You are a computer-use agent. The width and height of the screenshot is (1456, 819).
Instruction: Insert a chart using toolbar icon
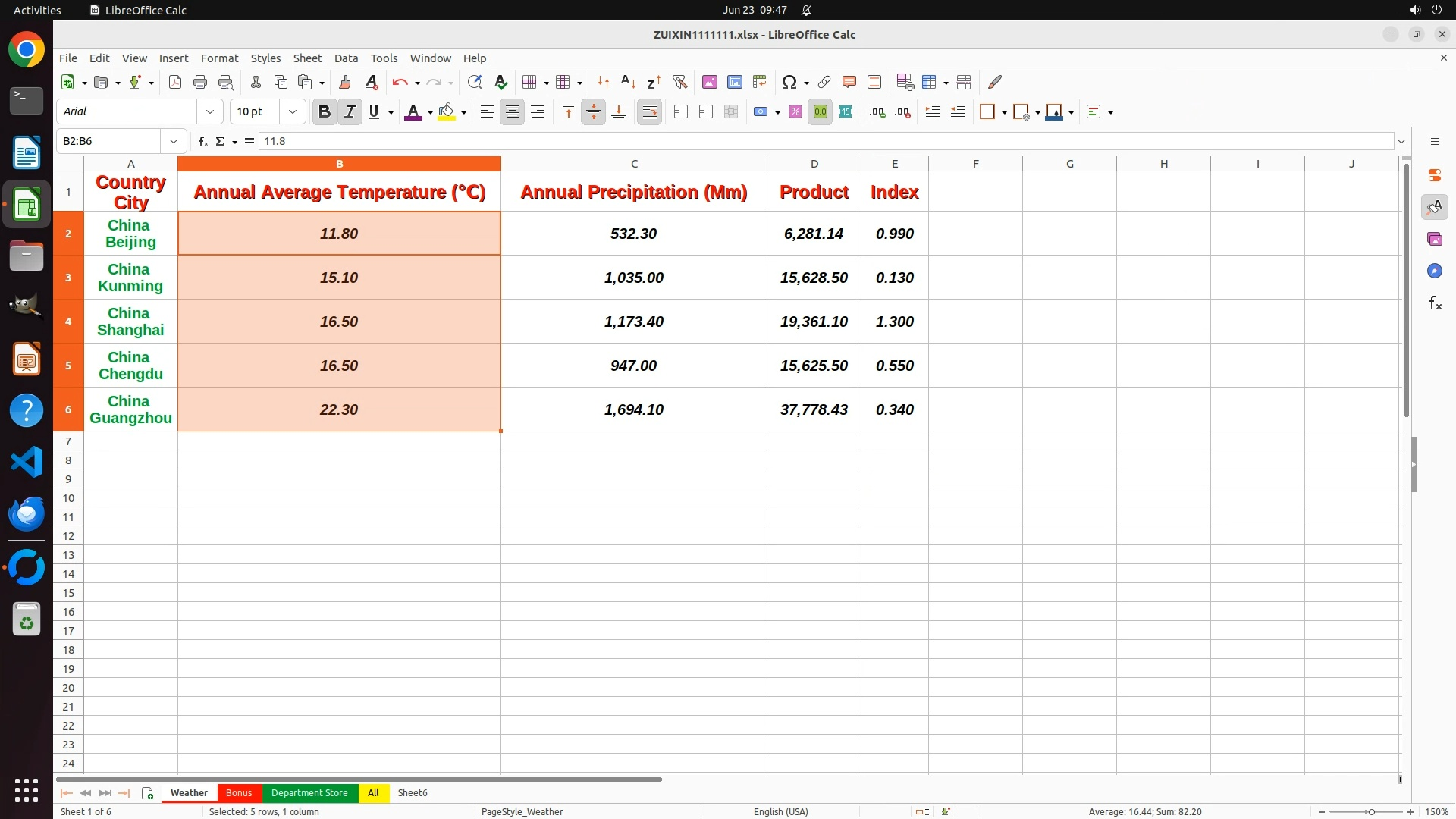(734, 82)
